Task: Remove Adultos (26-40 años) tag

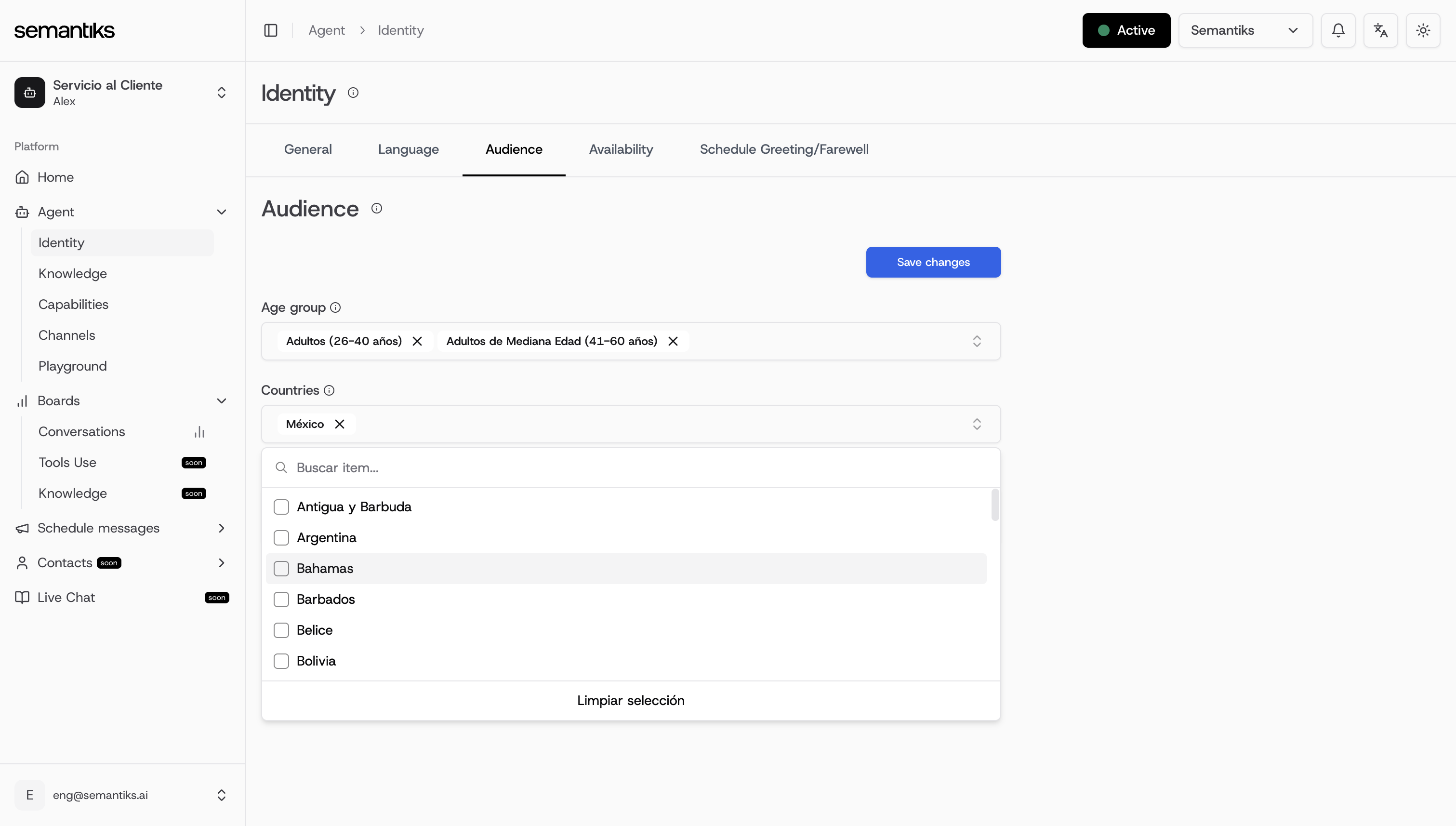Action: (x=417, y=341)
